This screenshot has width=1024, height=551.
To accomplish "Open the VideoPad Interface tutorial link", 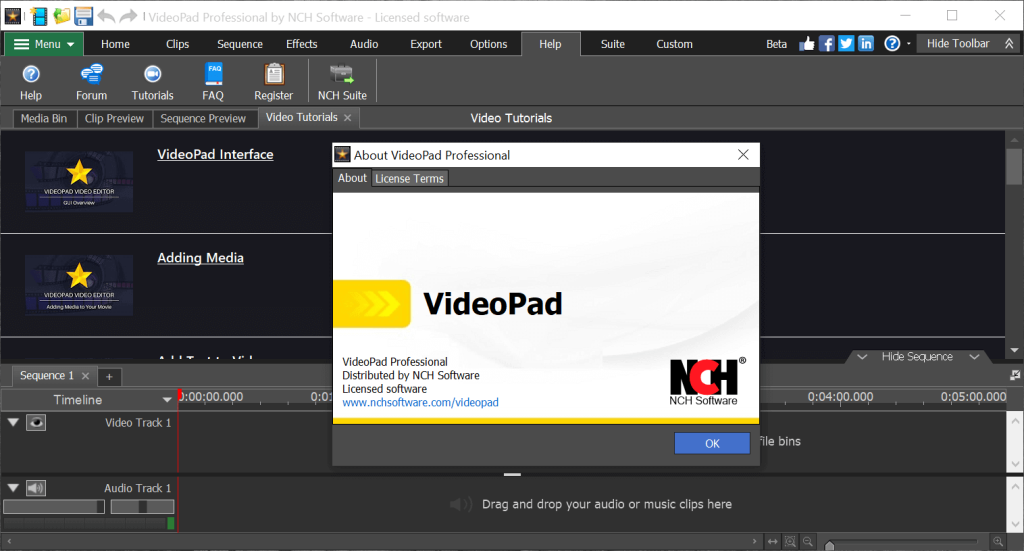I will tap(216, 154).
